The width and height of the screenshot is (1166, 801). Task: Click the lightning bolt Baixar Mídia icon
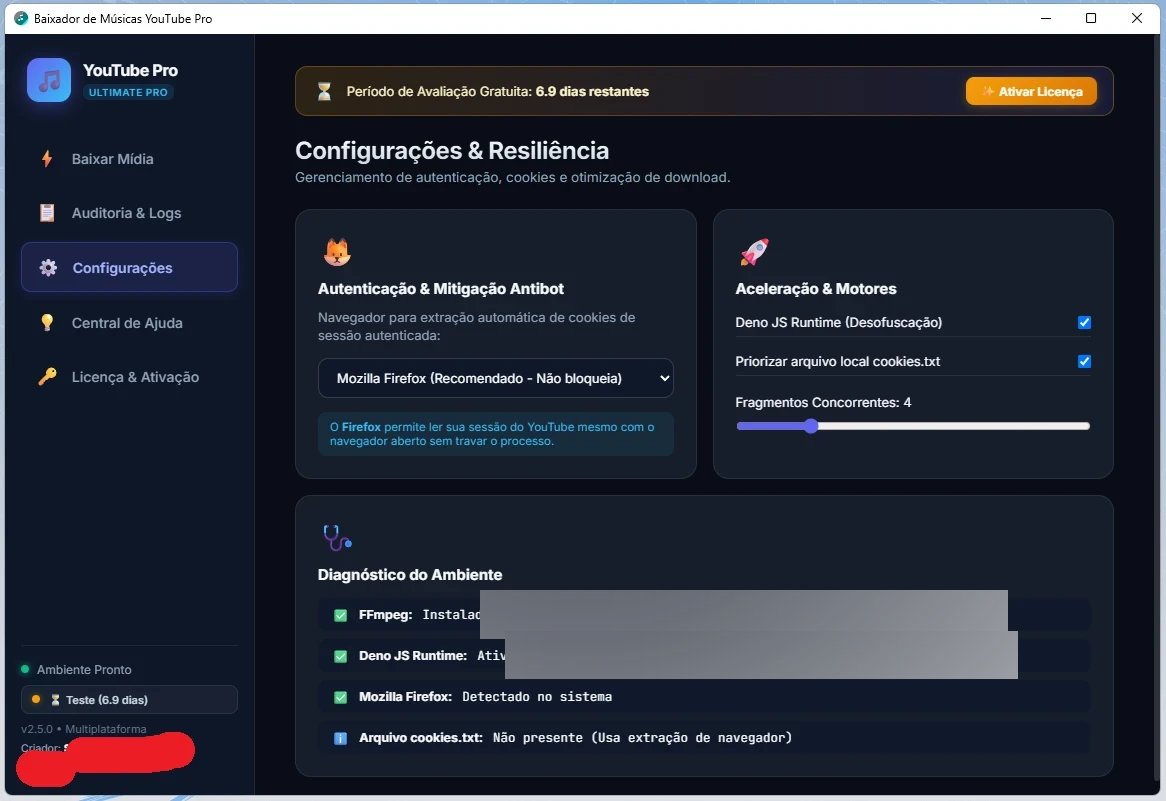[47, 158]
